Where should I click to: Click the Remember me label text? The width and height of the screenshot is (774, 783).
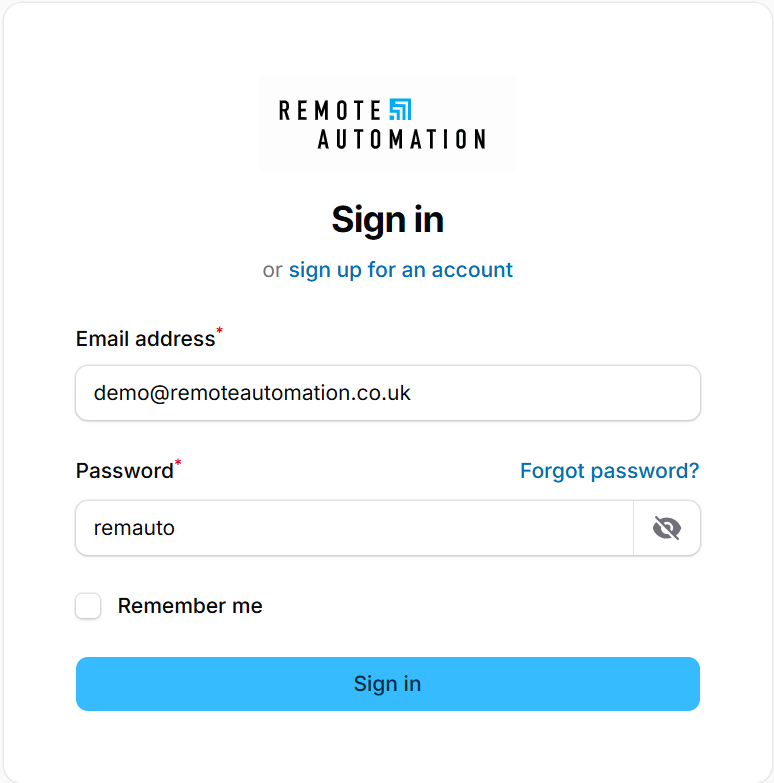pyautogui.click(x=190, y=606)
